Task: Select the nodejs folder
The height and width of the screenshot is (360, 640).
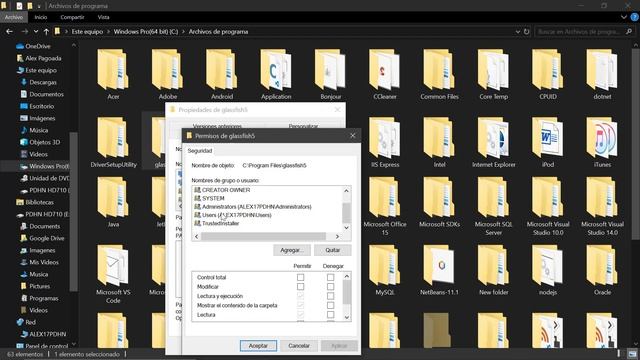Action: (x=548, y=270)
